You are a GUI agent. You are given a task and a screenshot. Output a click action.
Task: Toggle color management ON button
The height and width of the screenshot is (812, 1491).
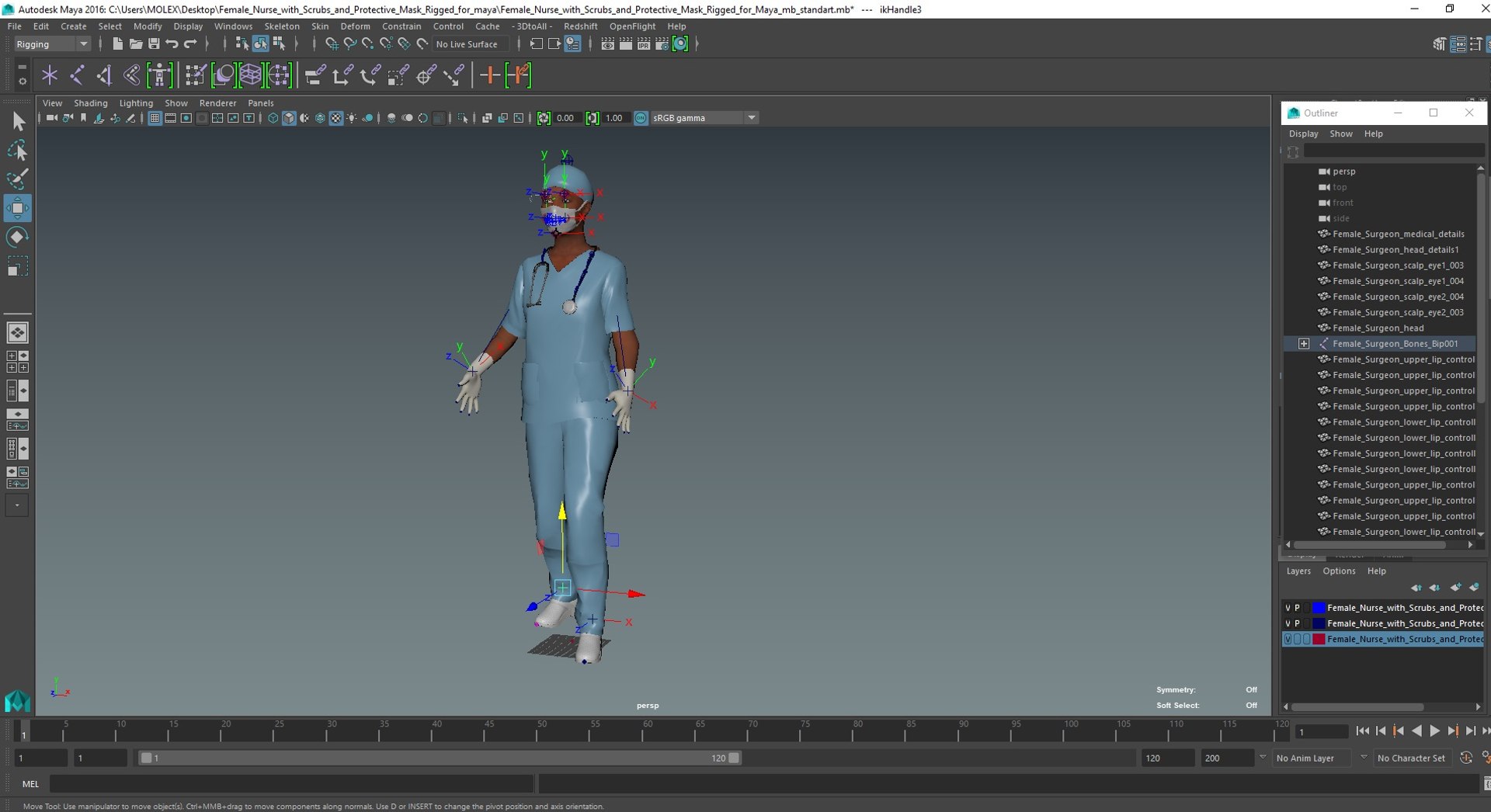click(641, 118)
